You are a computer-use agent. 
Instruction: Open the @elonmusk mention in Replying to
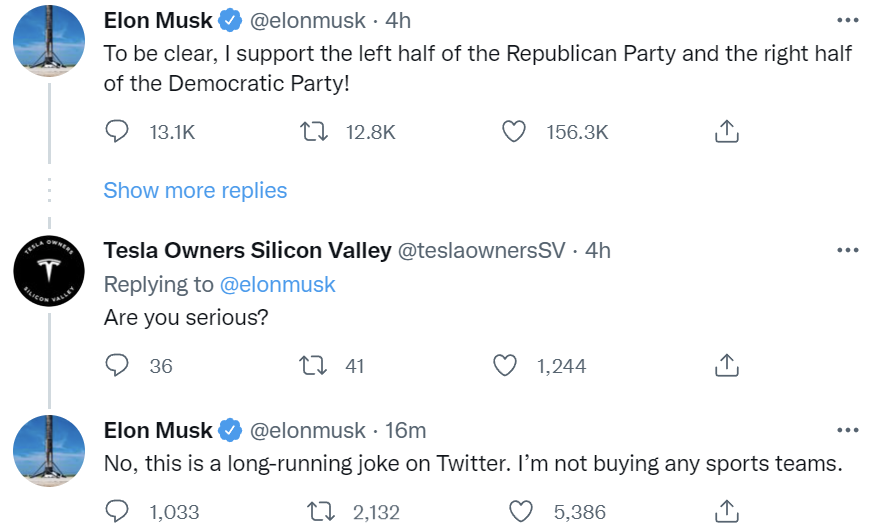click(277, 284)
